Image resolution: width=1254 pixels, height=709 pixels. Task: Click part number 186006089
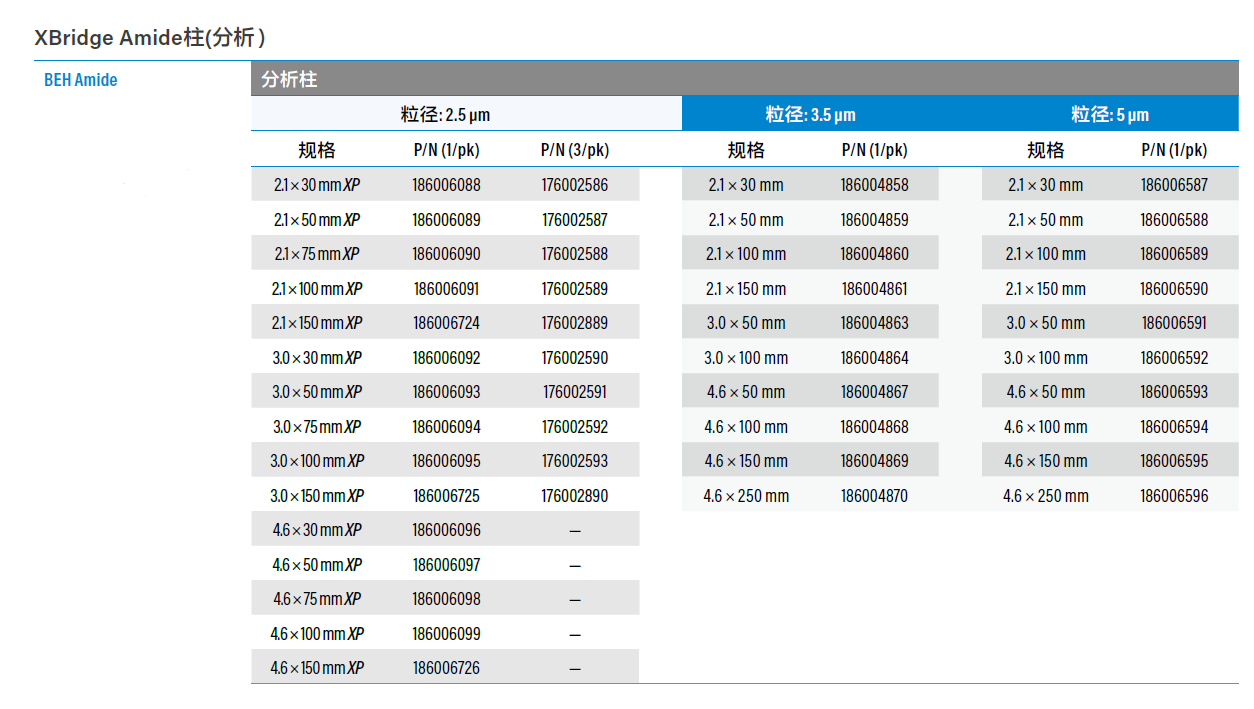[x=446, y=220]
